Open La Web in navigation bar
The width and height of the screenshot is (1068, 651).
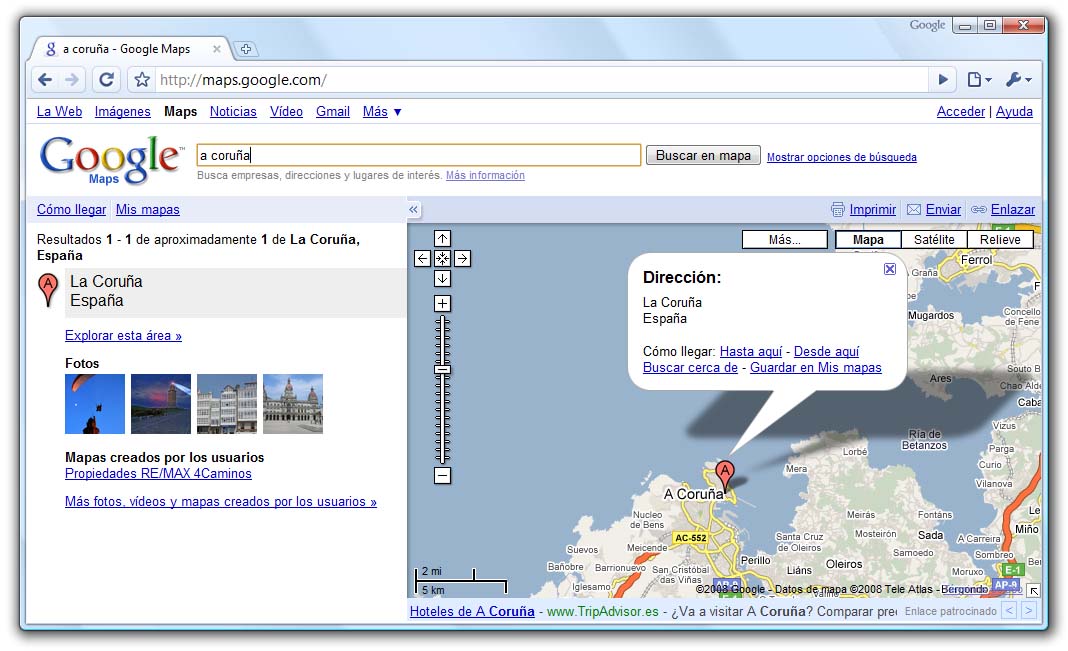tap(59, 112)
